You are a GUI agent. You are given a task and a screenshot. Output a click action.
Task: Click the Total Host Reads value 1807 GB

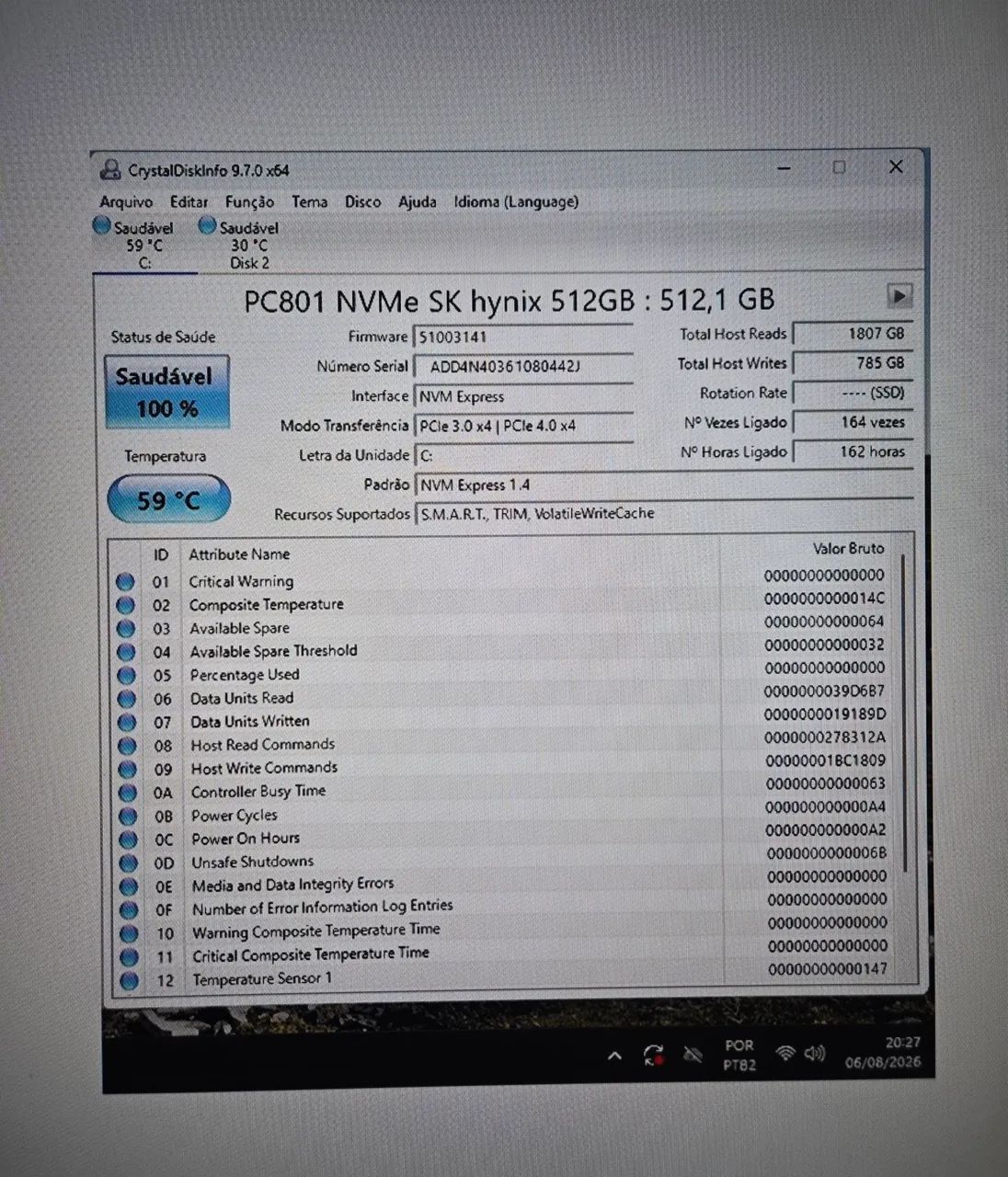pyautogui.click(x=852, y=334)
